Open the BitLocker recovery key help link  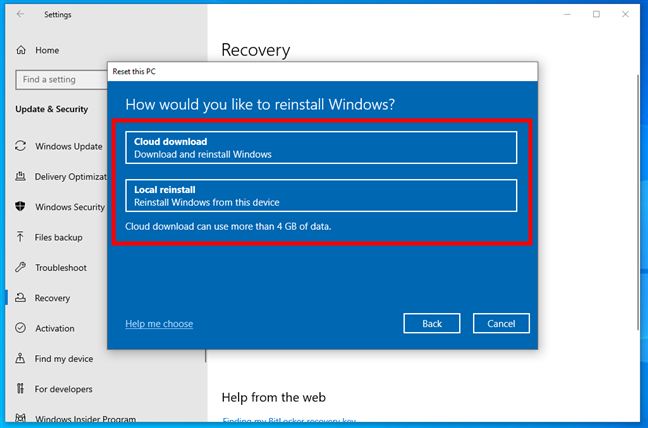tap(289, 421)
